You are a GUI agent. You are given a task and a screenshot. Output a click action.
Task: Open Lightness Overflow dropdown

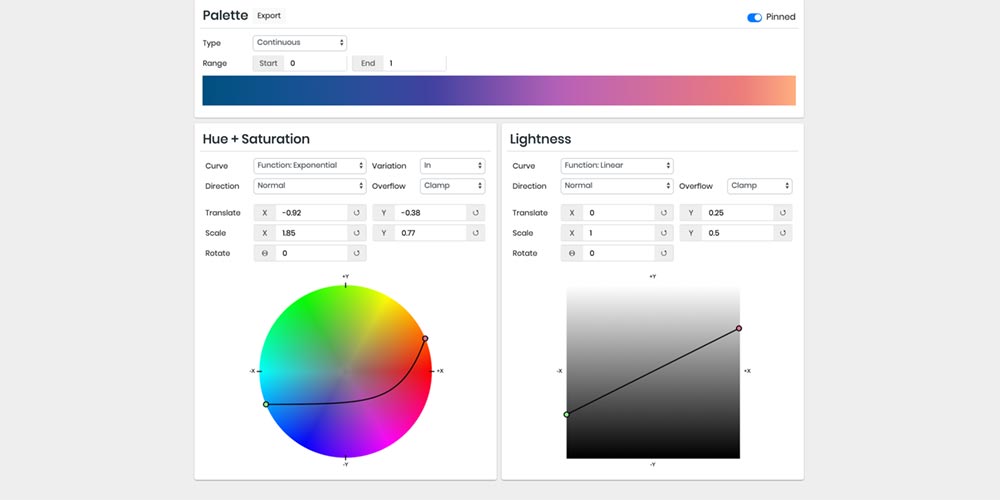pos(759,186)
